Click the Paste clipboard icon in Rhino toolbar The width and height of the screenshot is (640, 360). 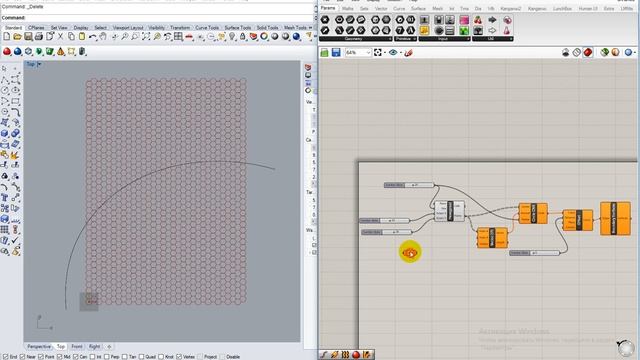coord(82,37)
